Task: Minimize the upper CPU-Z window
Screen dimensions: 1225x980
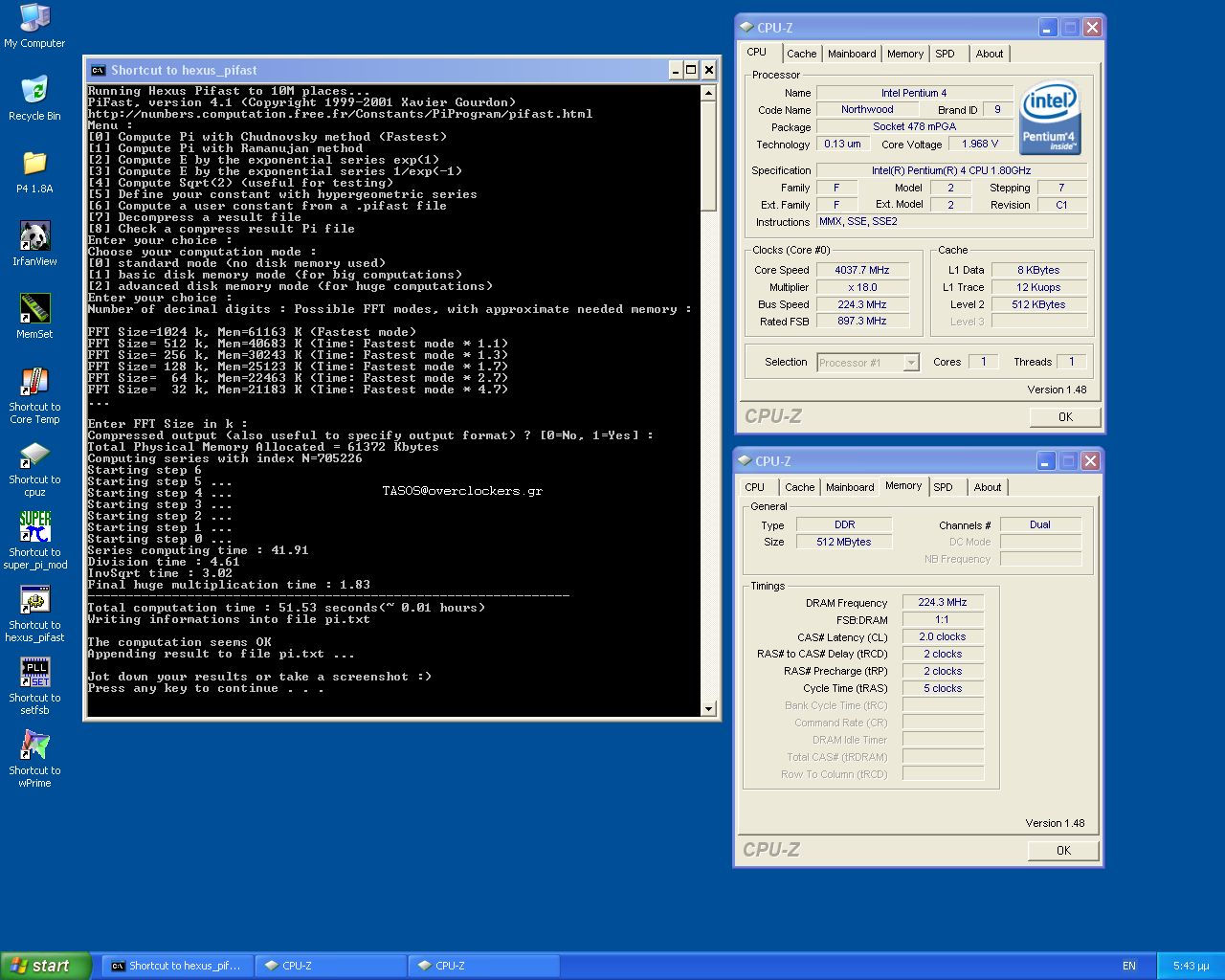Action: click(1048, 28)
